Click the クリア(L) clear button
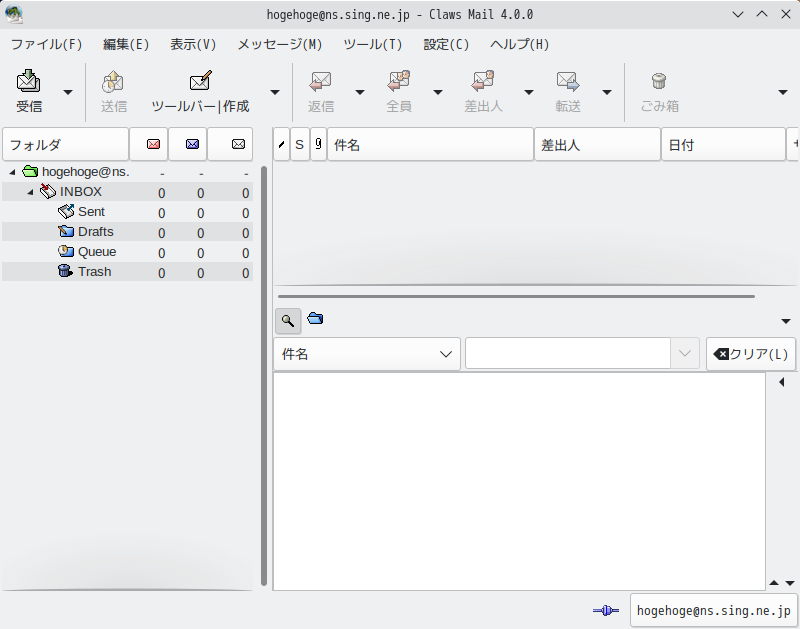Screen dimensions: 800x629 click(751, 354)
